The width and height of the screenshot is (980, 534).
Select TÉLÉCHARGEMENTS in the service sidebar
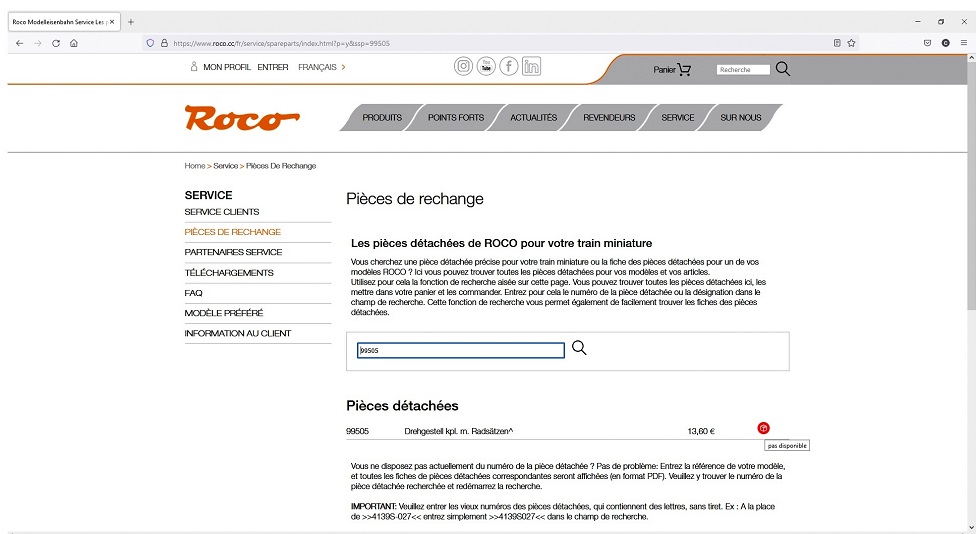pos(229,273)
